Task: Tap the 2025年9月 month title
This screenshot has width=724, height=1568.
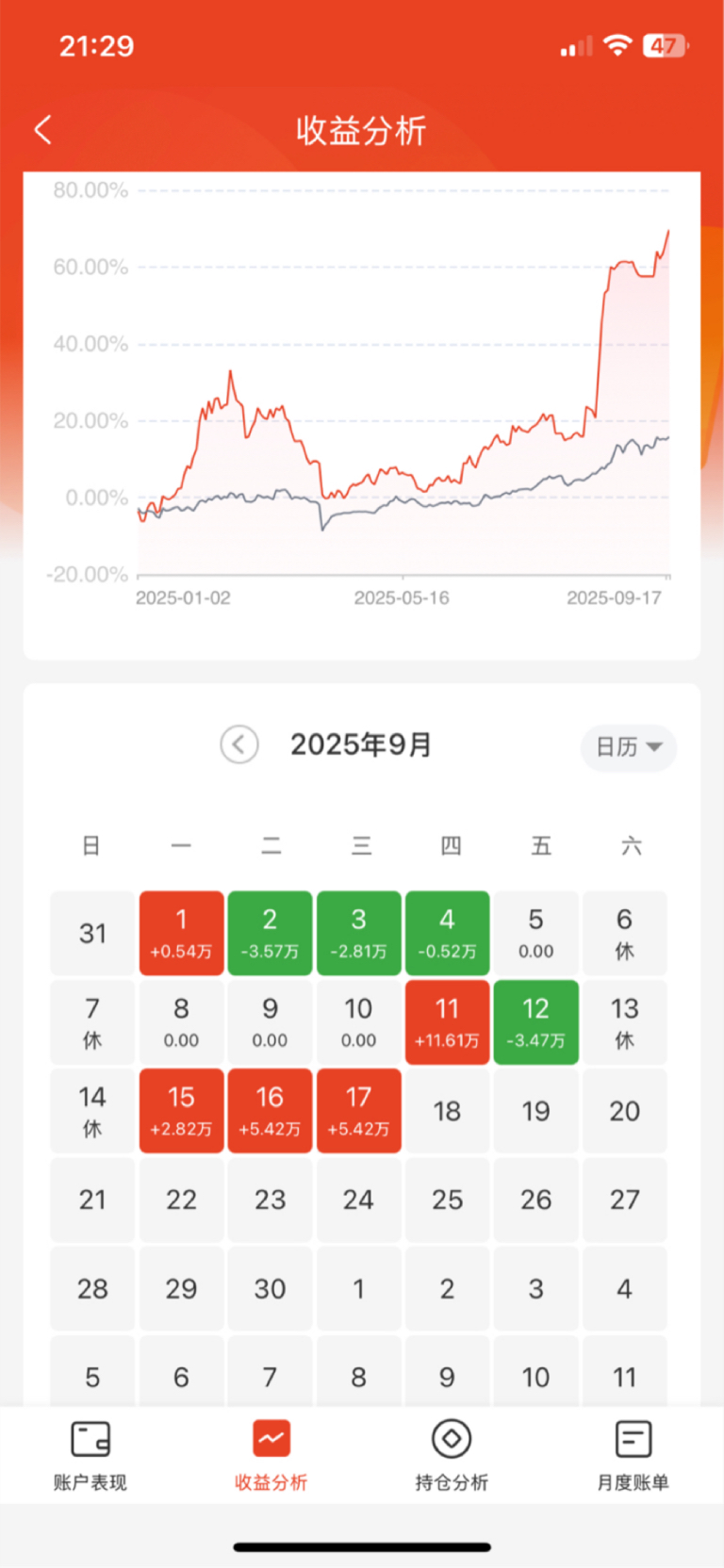Action: [x=361, y=744]
